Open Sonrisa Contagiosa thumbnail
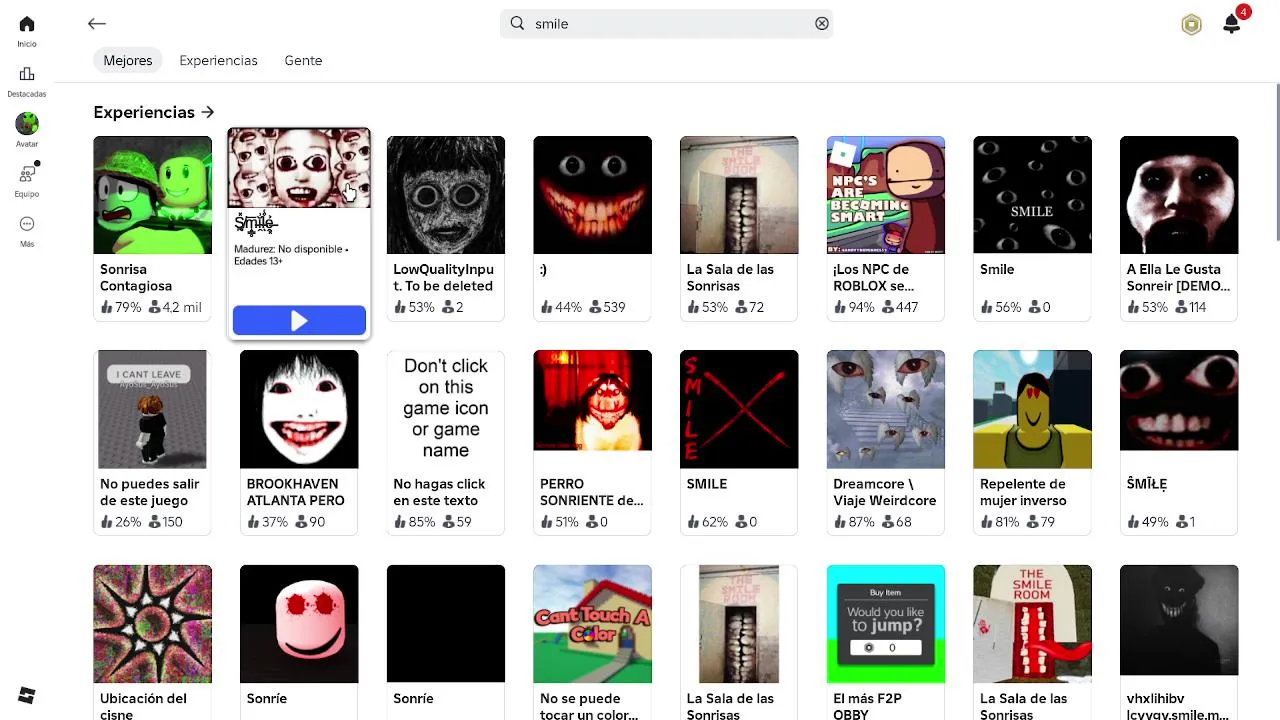The width and height of the screenshot is (1280, 720). click(x=153, y=195)
